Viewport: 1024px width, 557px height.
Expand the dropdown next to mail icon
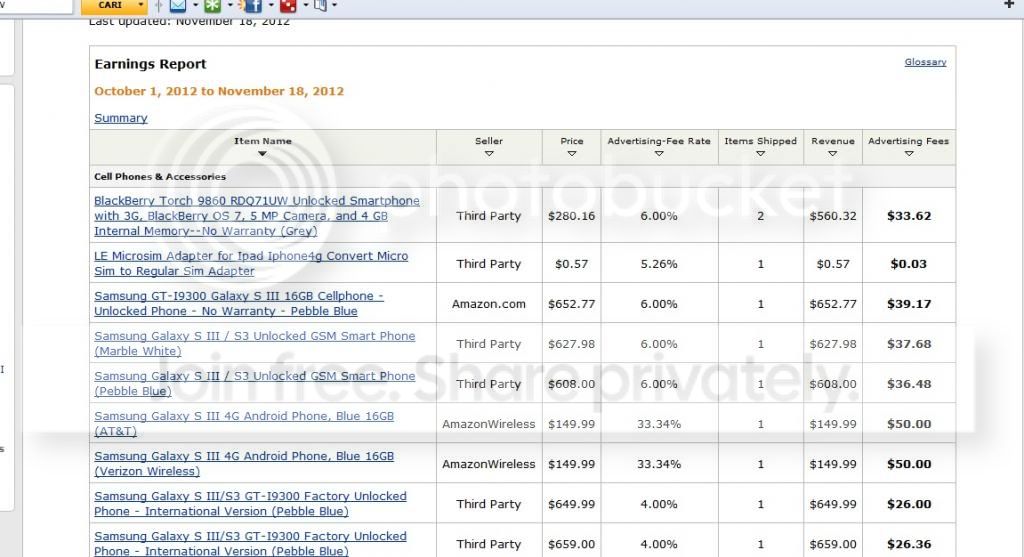tap(195, 5)
